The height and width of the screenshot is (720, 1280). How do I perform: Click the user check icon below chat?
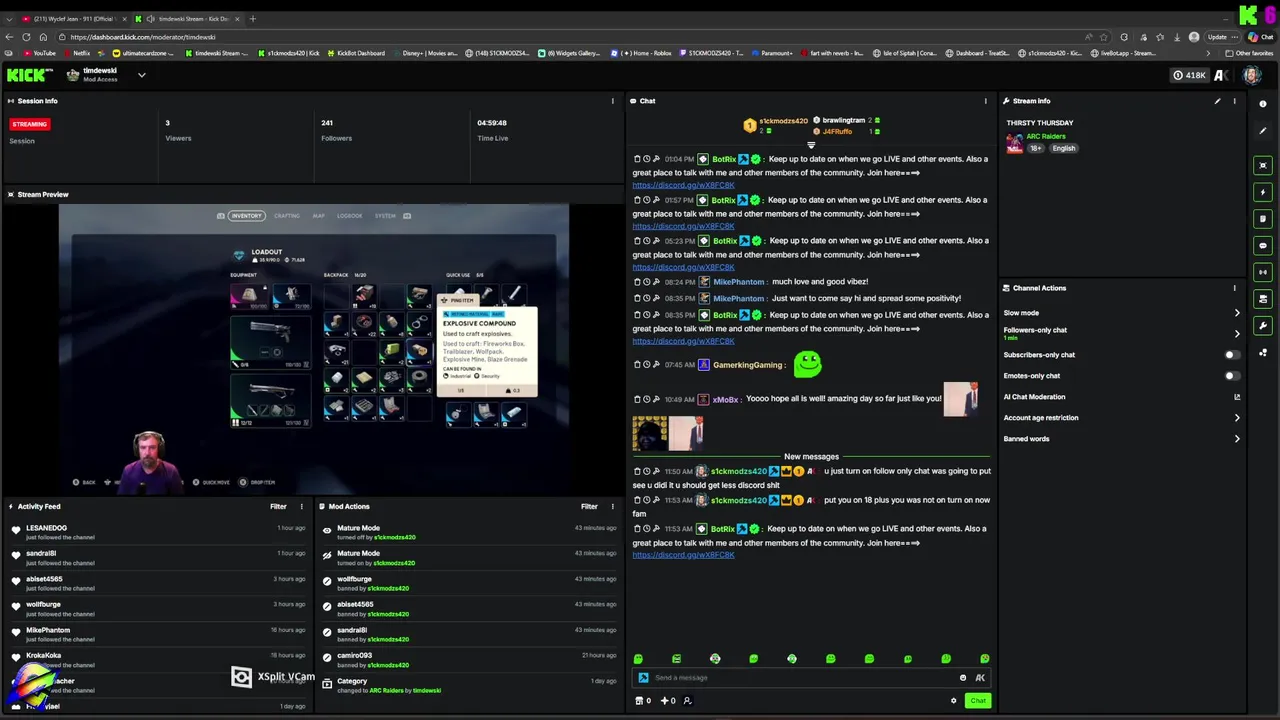687,701
